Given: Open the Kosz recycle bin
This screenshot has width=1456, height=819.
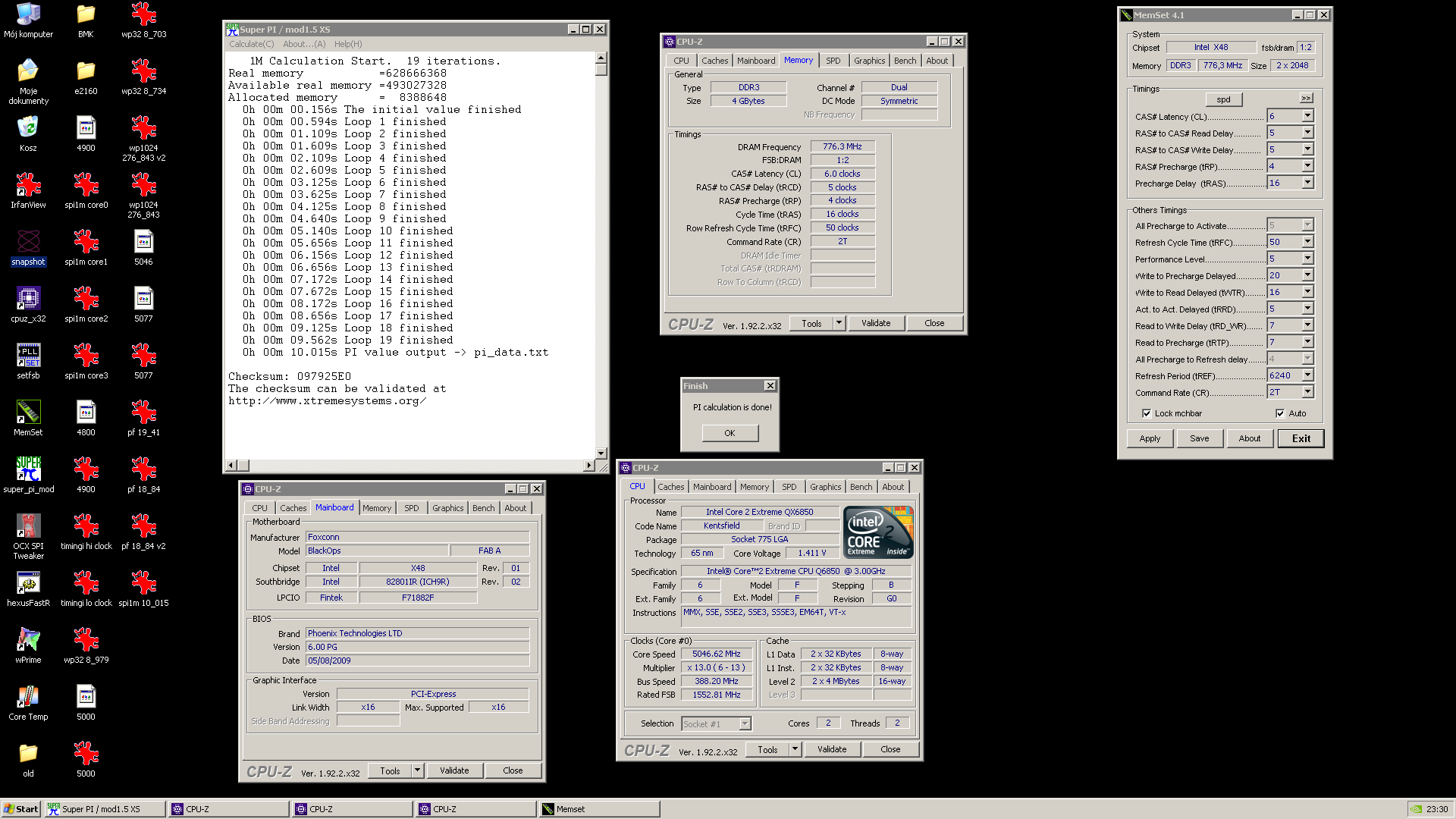Looking at the screenshot, I should pyautogui.click(x=28, y=133).
